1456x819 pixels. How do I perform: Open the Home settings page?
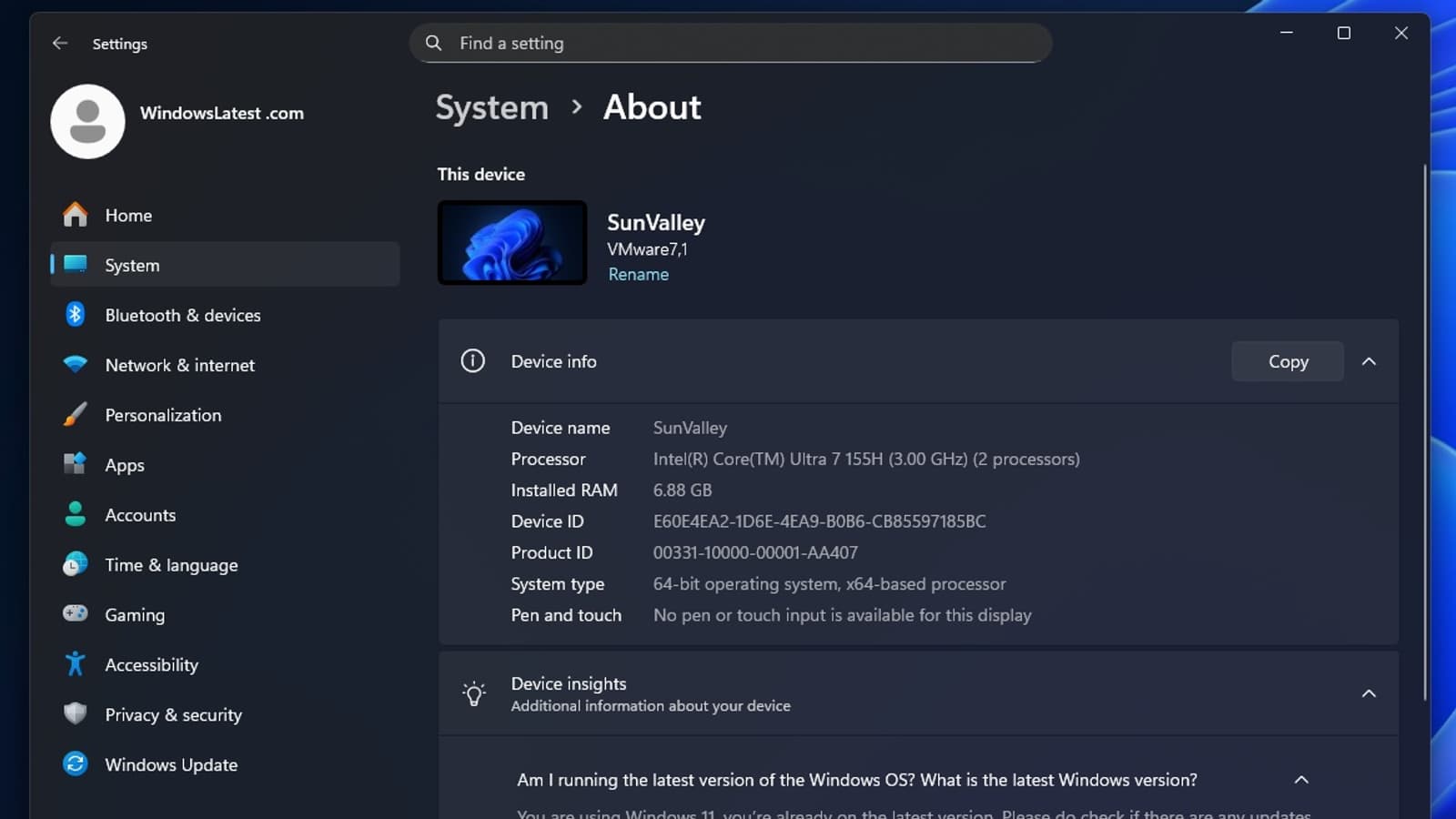tap(225, 215)
